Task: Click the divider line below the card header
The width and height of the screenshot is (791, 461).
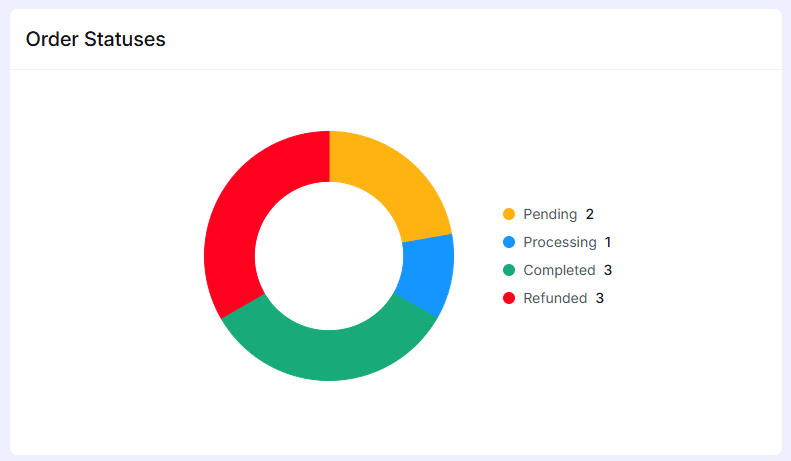Action: pos(395,70)
